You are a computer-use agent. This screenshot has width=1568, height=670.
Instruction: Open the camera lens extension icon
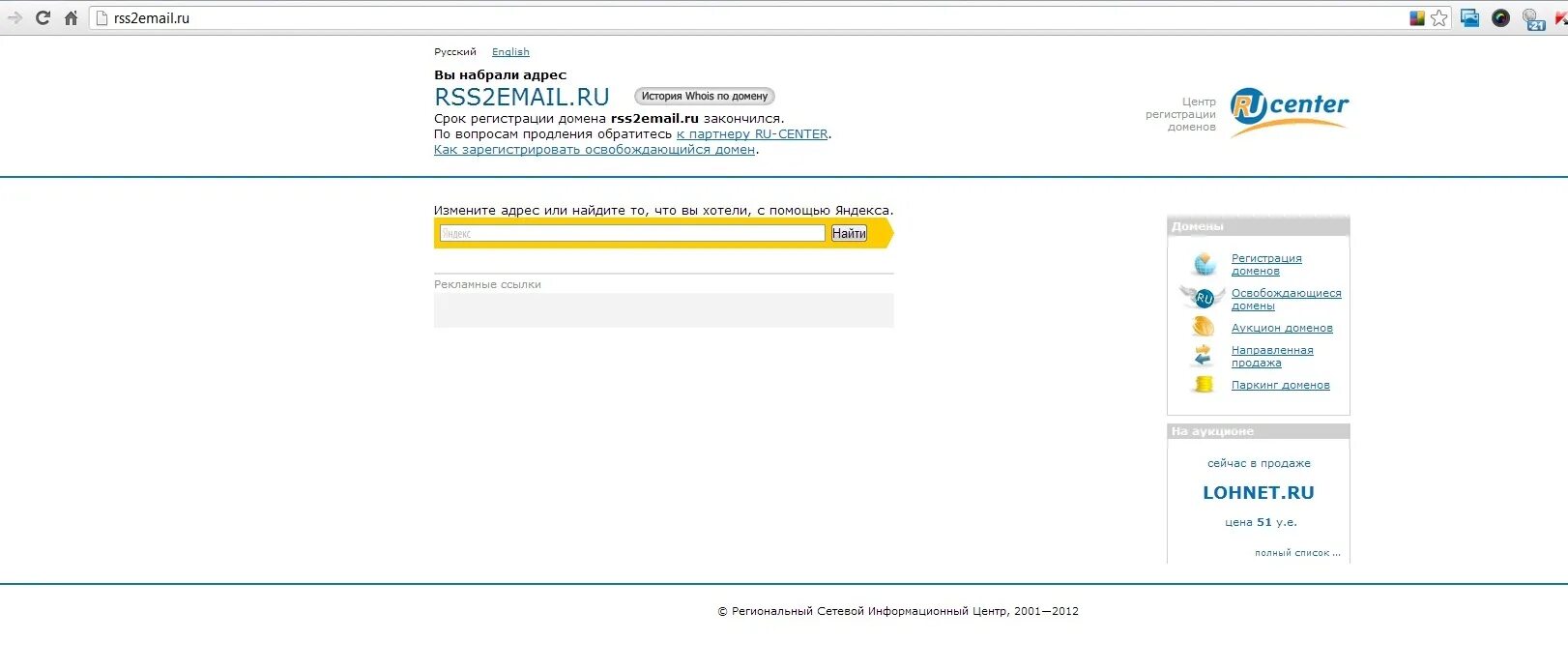click(x=1500, y=17)
